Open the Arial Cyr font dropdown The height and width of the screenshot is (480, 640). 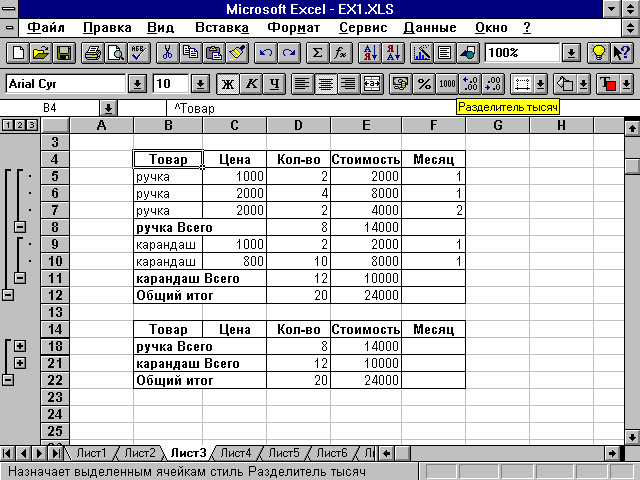[137, 84]
